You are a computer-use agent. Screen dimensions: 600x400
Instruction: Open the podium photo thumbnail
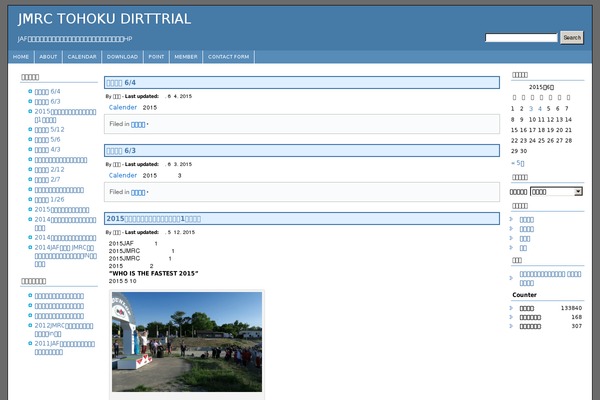coord(187,342)
